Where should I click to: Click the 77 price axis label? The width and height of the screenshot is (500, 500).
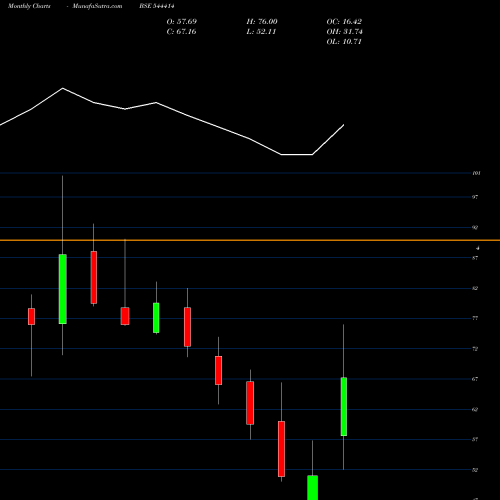click(x=475, y=318)
